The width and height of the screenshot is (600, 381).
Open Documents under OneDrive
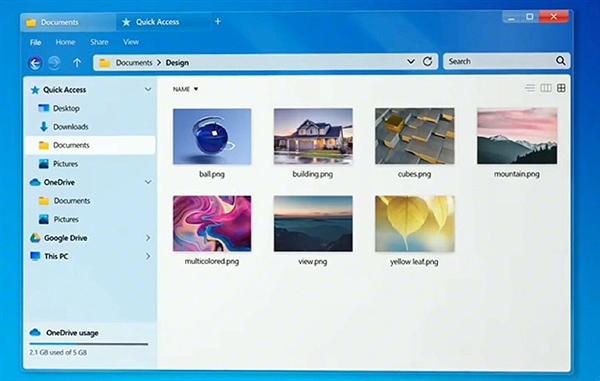90,201
